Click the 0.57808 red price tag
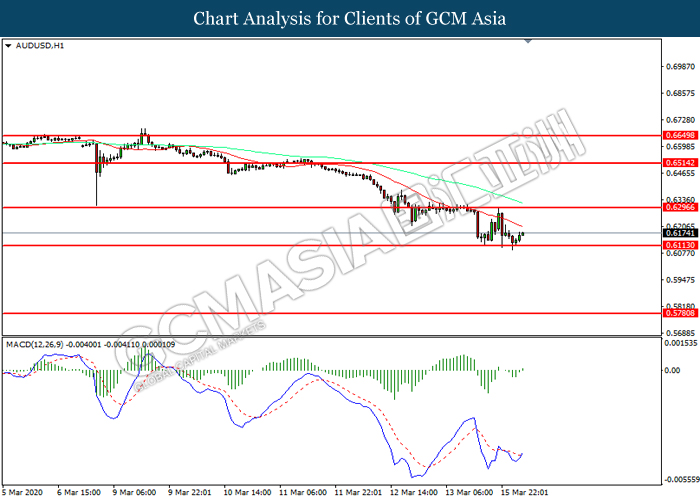The height and width of the screenshot is (500, 700). tap(679, 313)
